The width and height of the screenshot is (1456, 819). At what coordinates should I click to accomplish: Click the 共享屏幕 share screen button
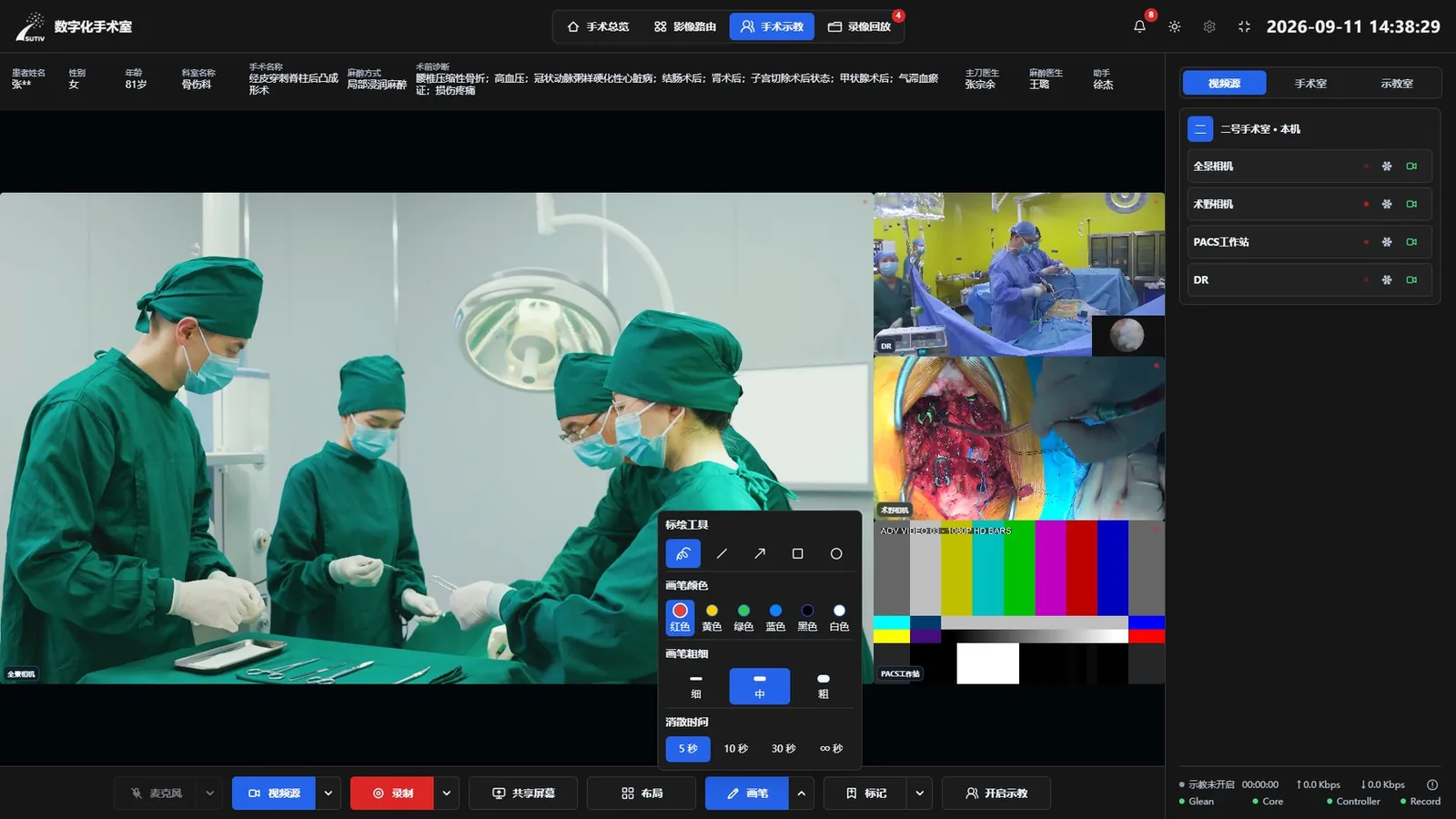523,794
